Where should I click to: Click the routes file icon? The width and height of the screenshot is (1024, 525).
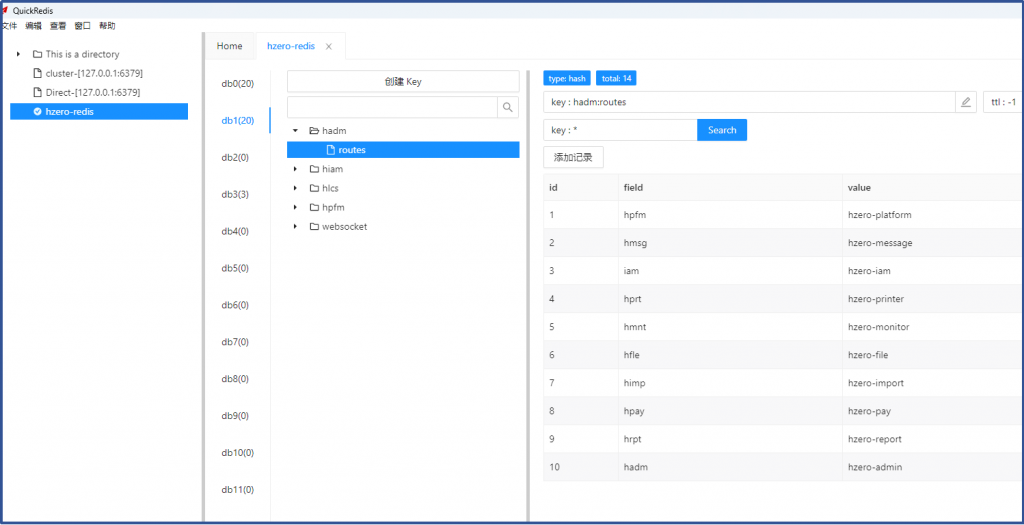pyautogui.click(x=330, y=150)
